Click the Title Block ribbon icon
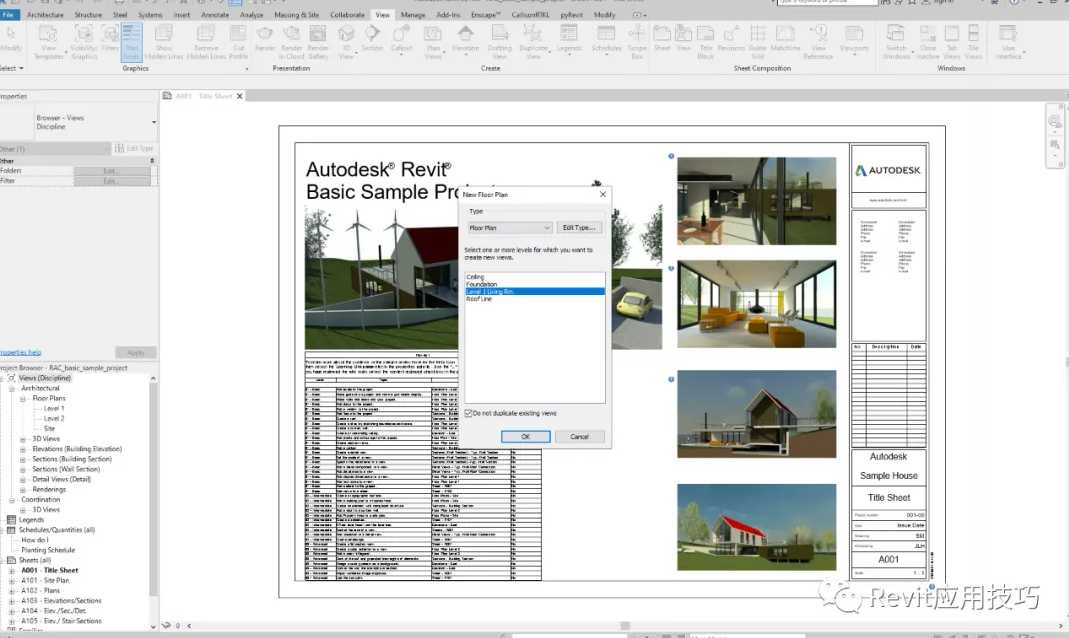 pos(706,41)
